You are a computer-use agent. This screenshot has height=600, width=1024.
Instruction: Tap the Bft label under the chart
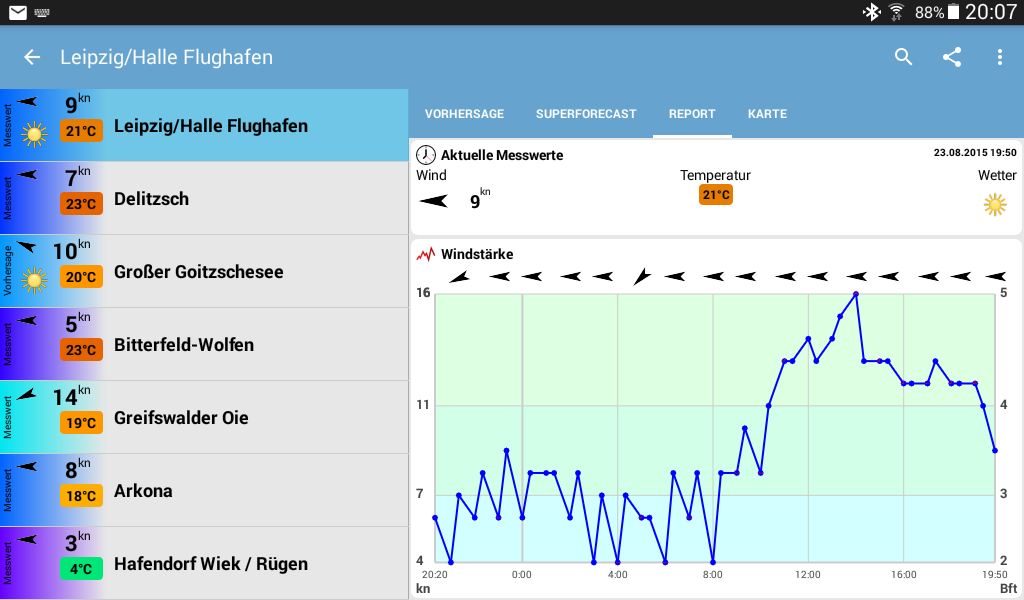click(1008, 588)
